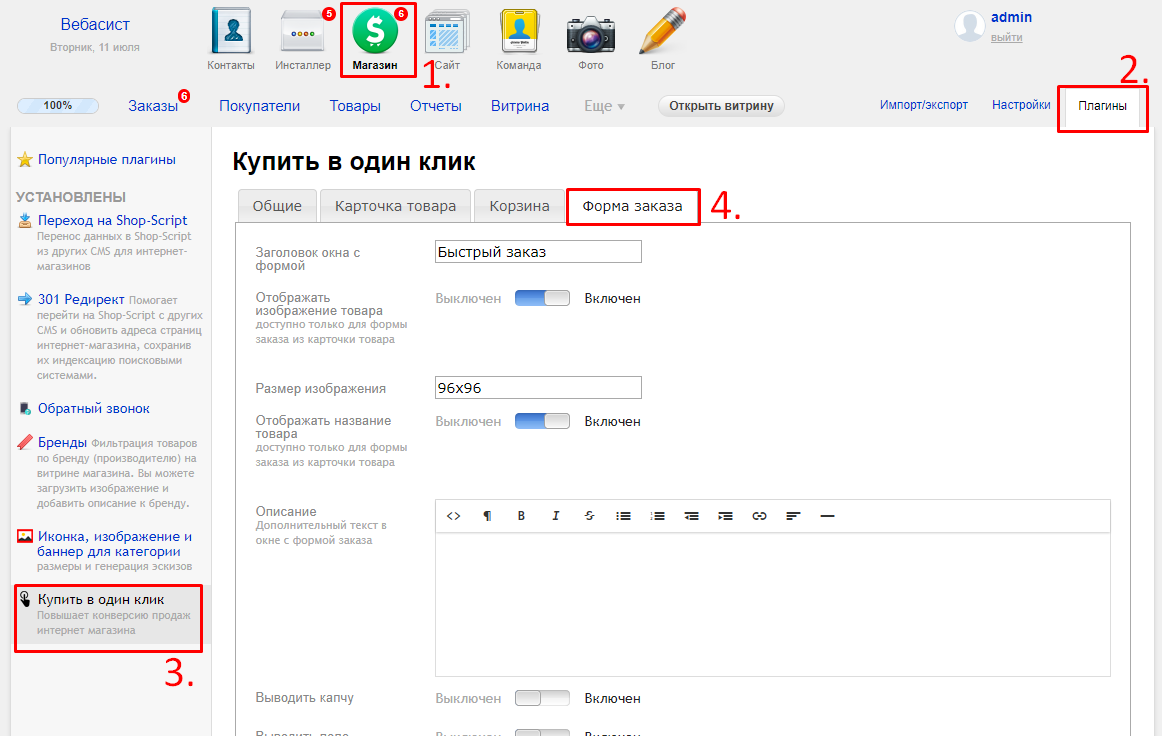Viewport: 1162px width, 736px height.
Task: Click the bold formatting icon in editor
Action: (521, 516)
